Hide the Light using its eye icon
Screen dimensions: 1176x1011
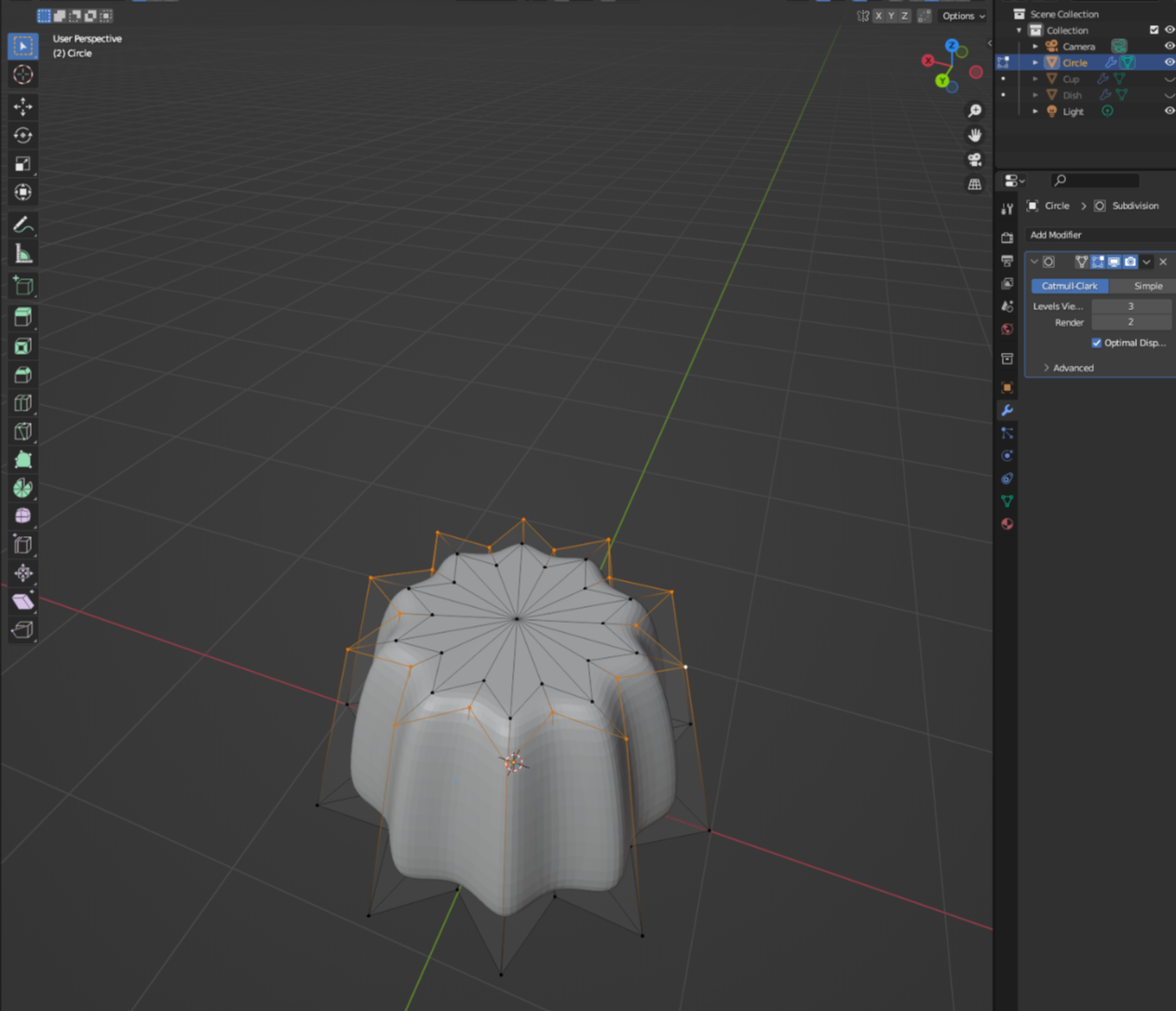(1169, 111)
